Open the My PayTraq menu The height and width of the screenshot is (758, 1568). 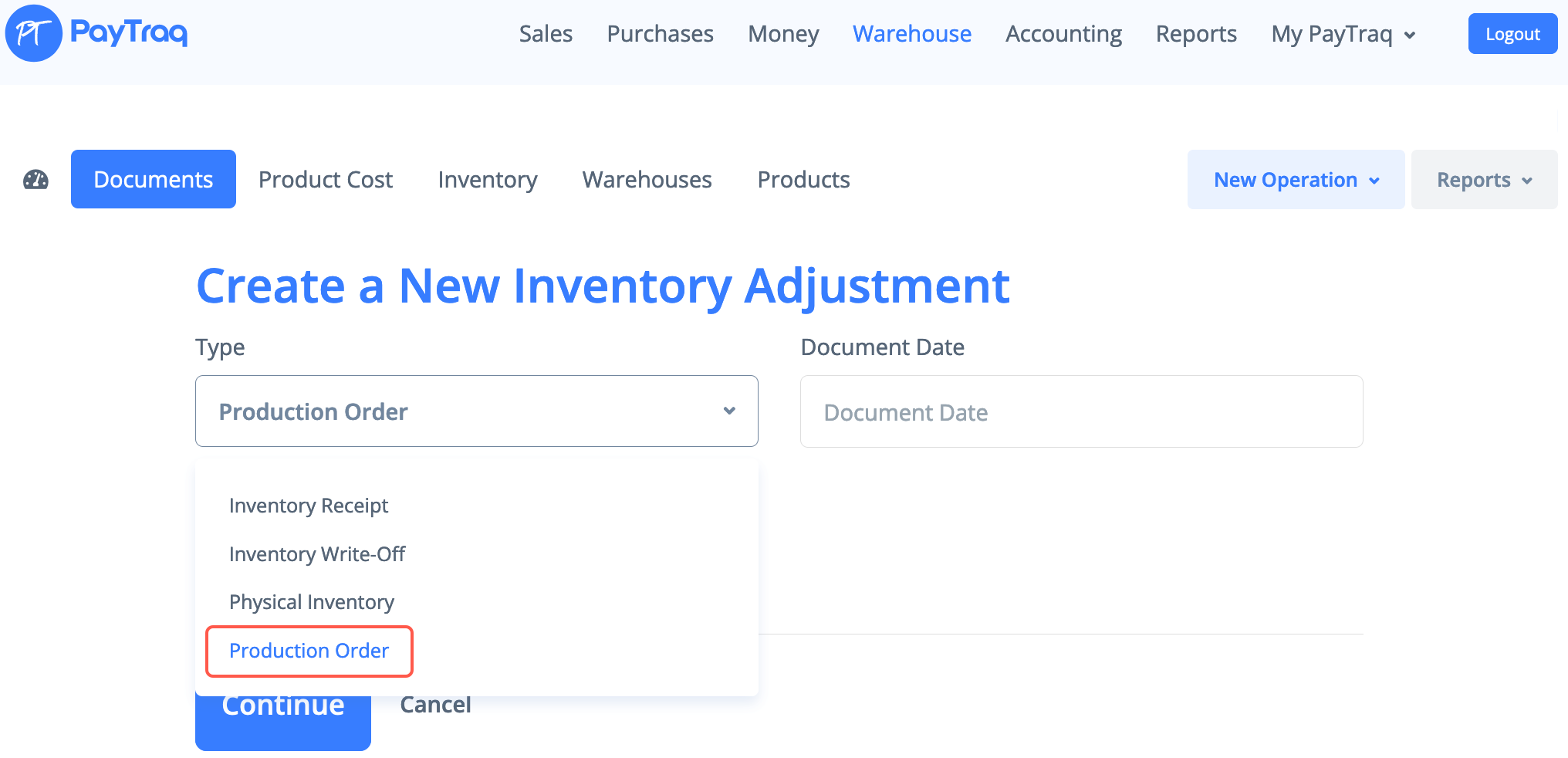pos(1343,34)
